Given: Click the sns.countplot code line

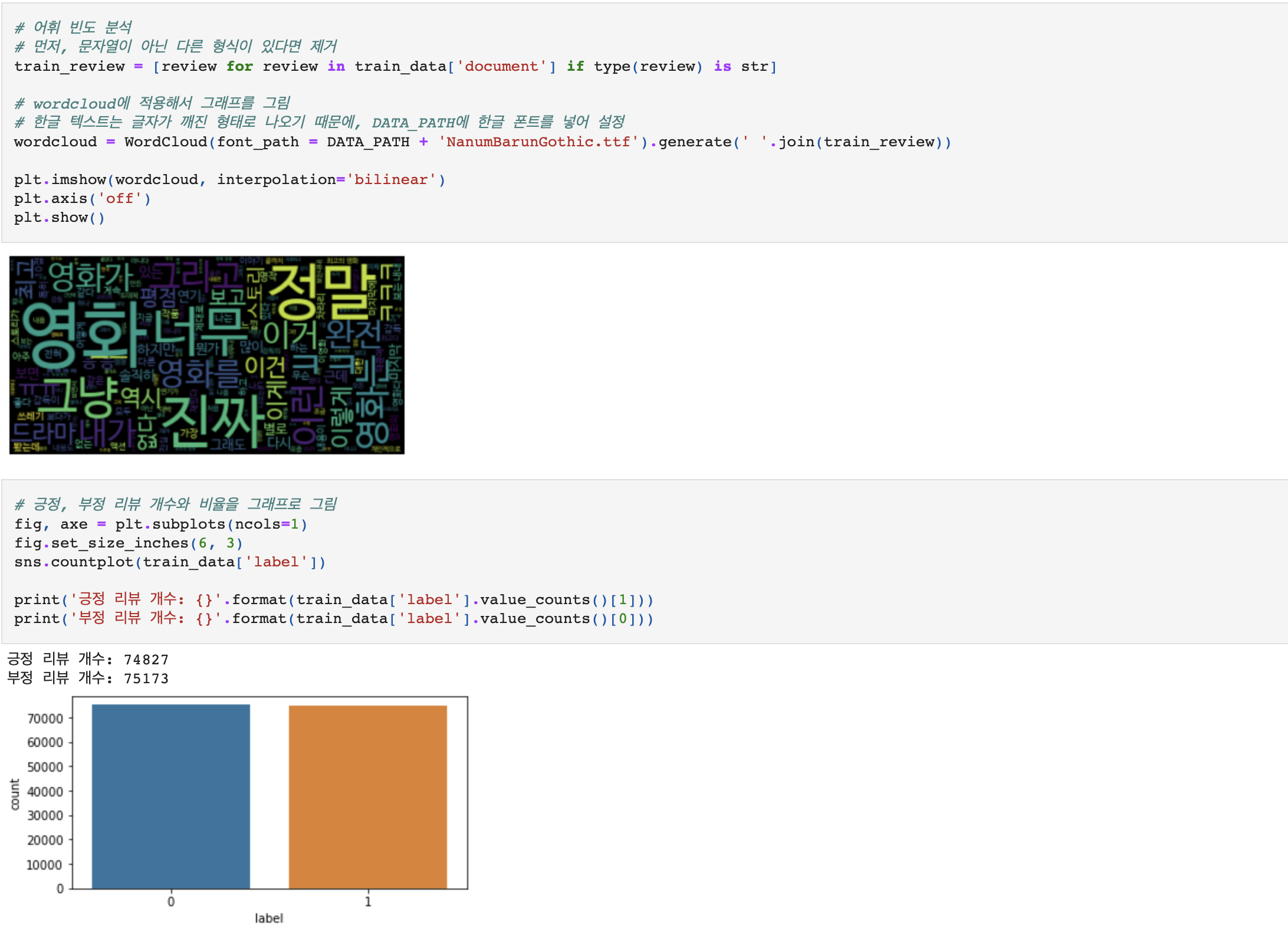Looking at the screenshot, I should click(170, 562).
